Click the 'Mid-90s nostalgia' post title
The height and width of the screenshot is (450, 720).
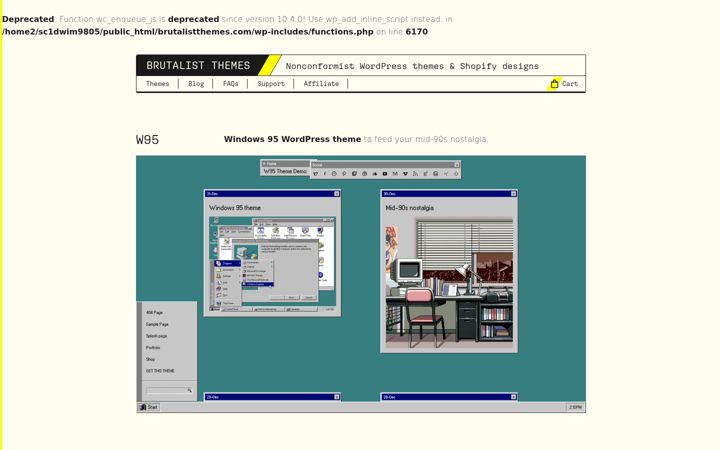click(410, 208)
